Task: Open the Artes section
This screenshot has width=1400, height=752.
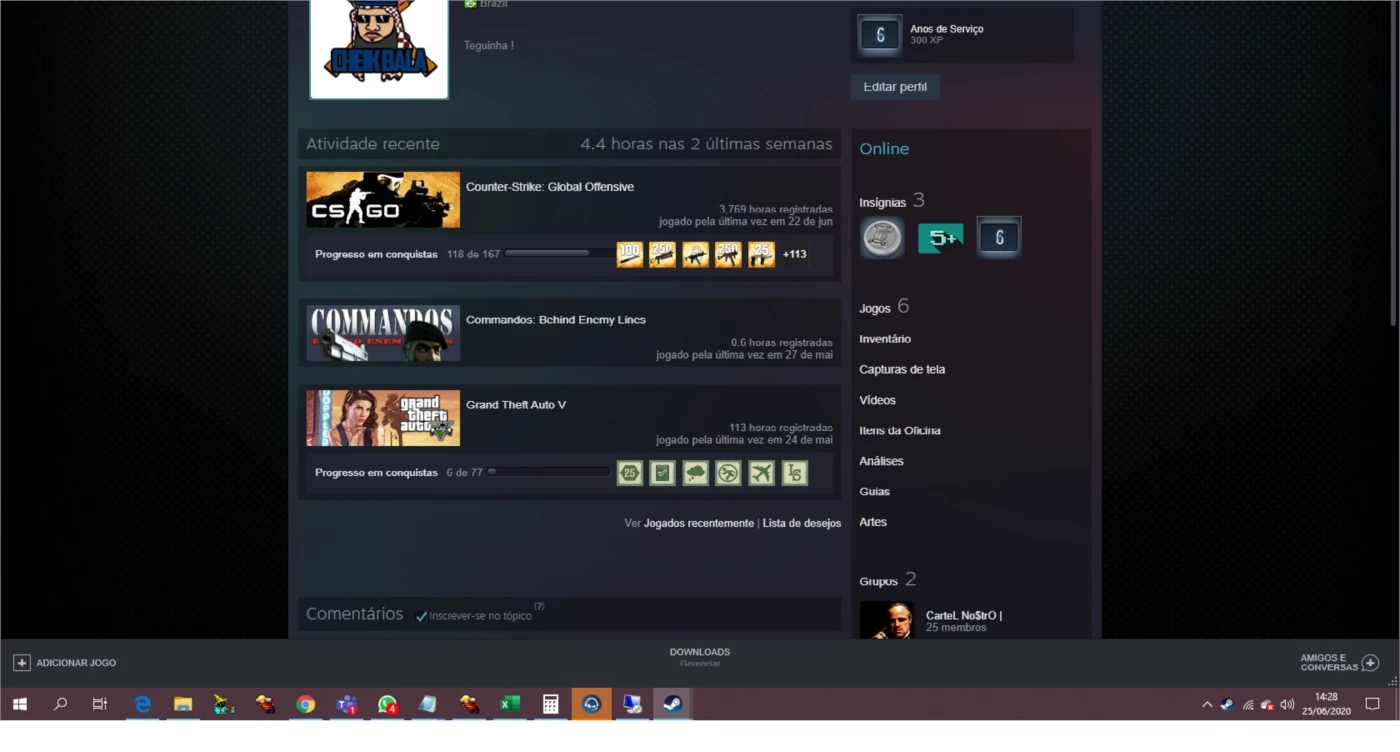Action: (873, 522)
